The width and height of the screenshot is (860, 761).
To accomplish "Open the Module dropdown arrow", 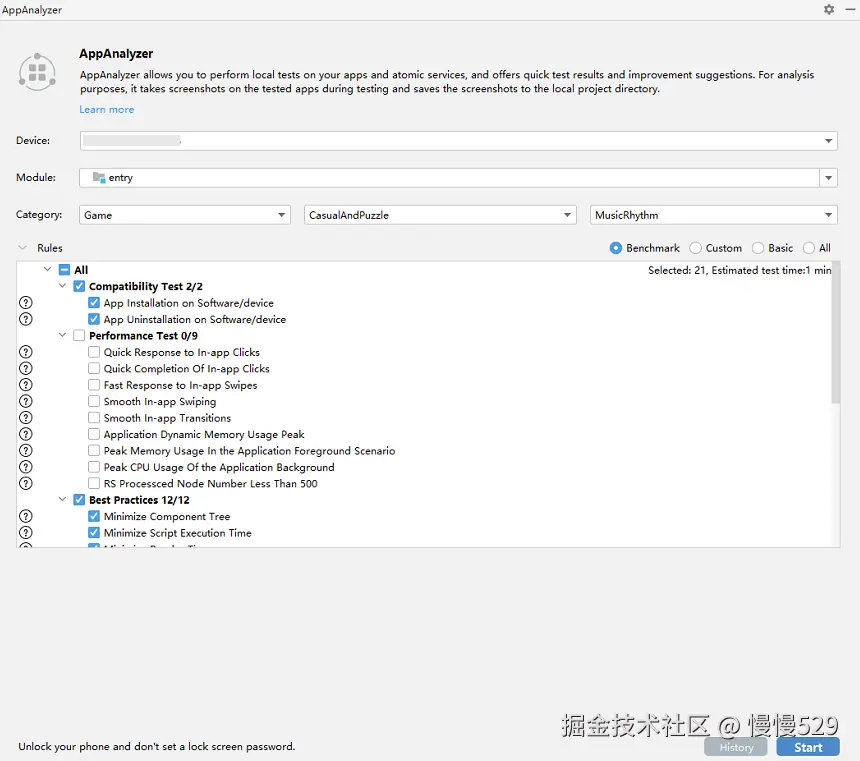I will pyautogui.click(x=828, y=178).
